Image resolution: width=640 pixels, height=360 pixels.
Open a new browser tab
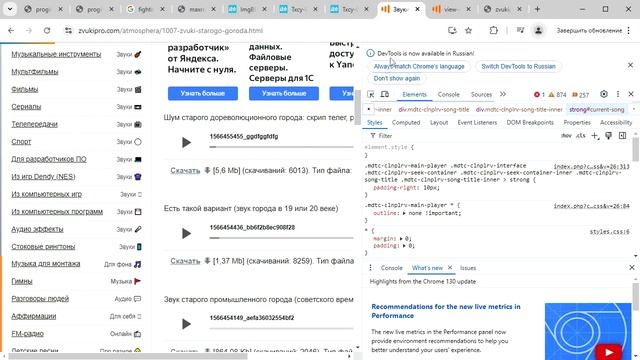537,9
